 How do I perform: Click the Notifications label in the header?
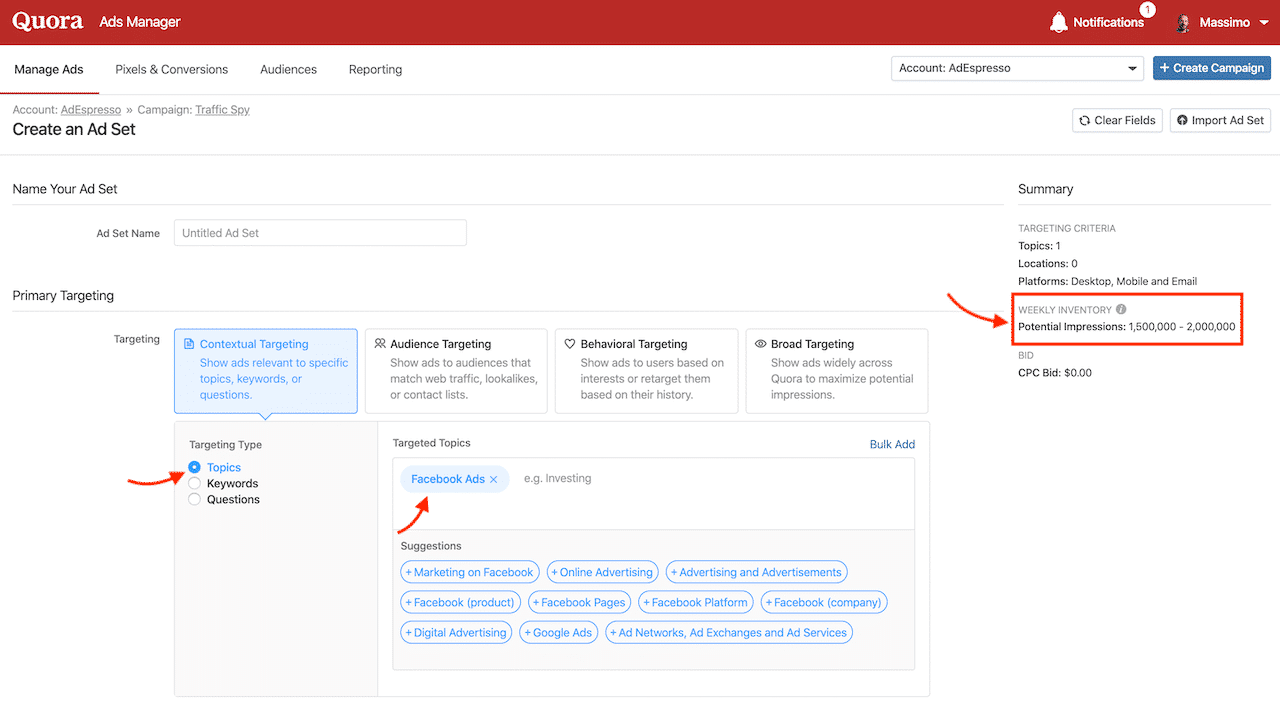point(1108,23)
